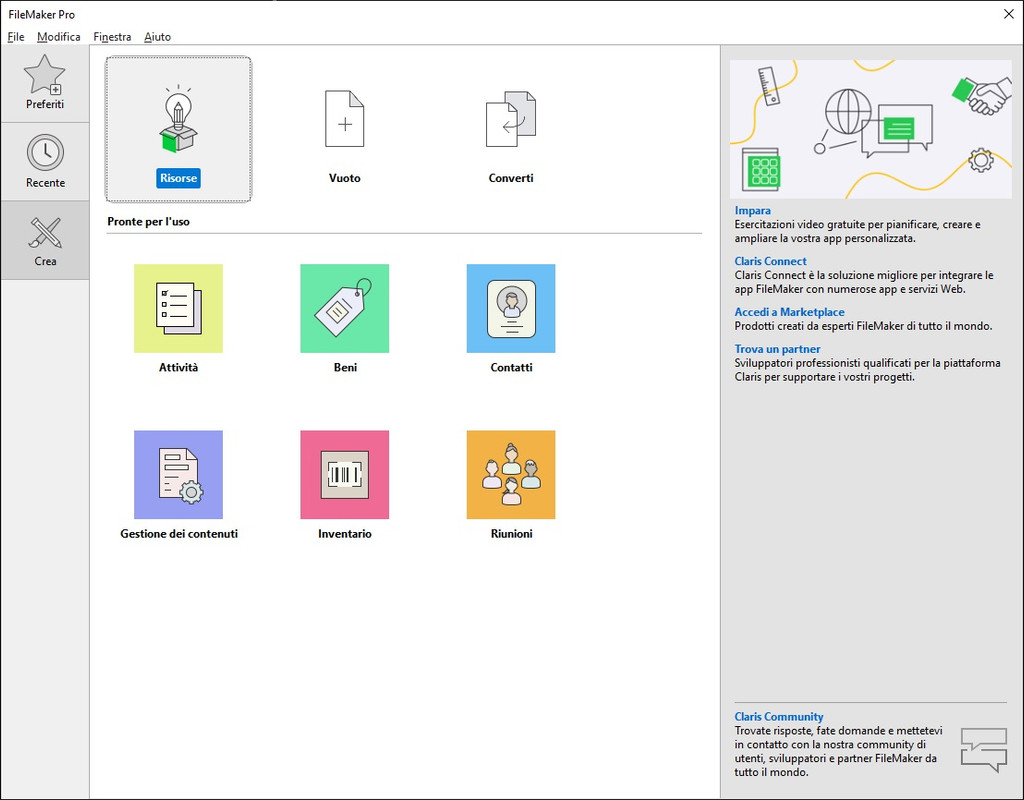Click the Risorse lightbulb icon
1024x800 pixels.
(178, 121)
